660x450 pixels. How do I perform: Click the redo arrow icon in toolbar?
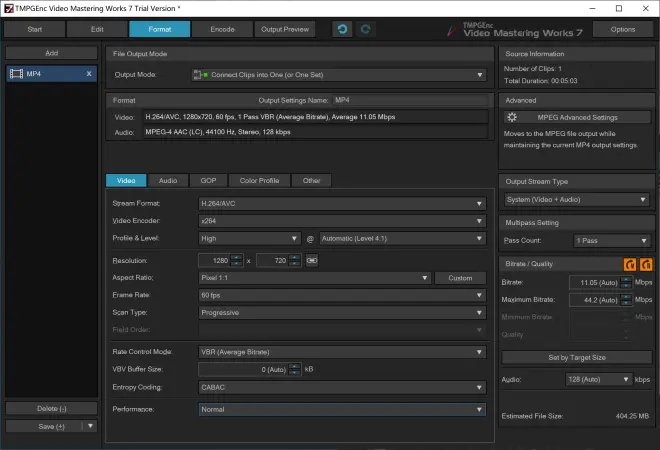365,29
